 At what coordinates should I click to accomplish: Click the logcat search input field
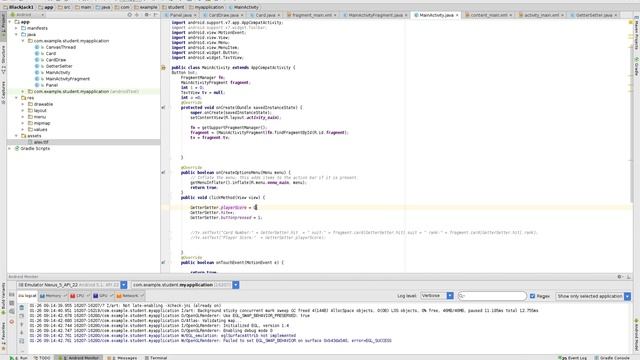(492, 296)
